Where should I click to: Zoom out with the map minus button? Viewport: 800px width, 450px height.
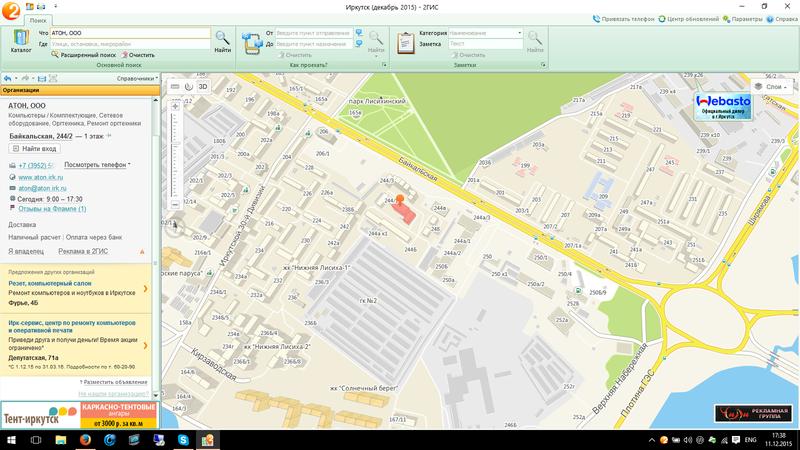176,204
